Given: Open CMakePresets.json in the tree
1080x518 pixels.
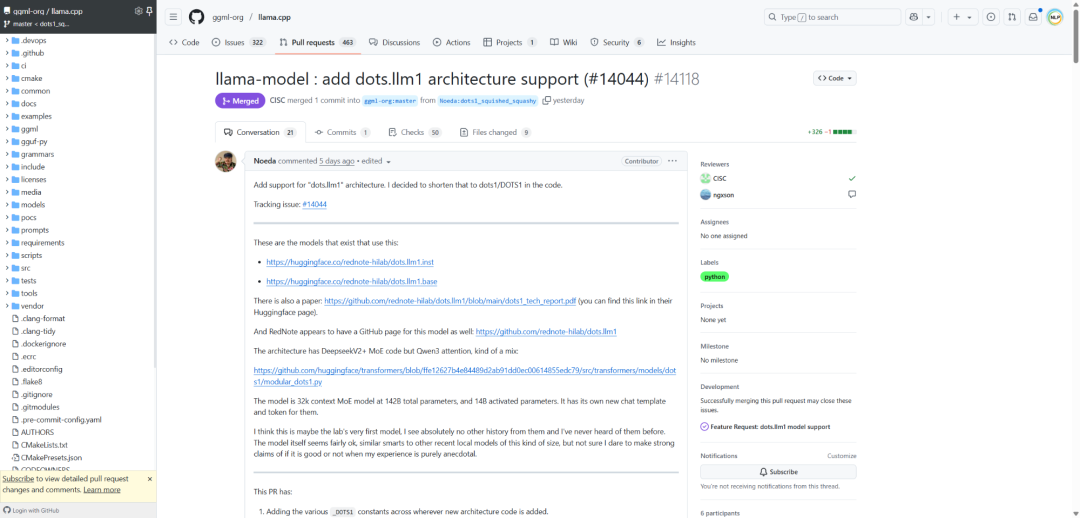Looking at the screenshot, I should pyautogui.click(x=51, y=457).
